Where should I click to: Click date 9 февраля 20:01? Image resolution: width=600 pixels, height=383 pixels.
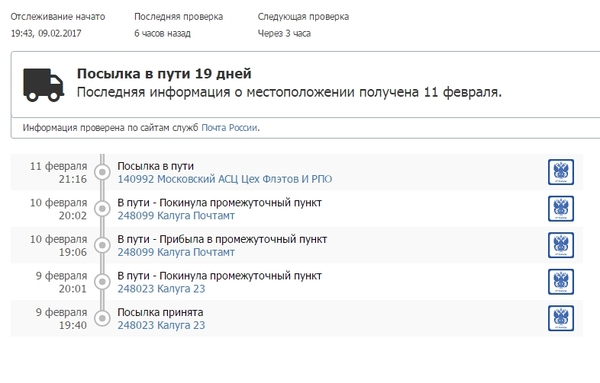point(61,282)
